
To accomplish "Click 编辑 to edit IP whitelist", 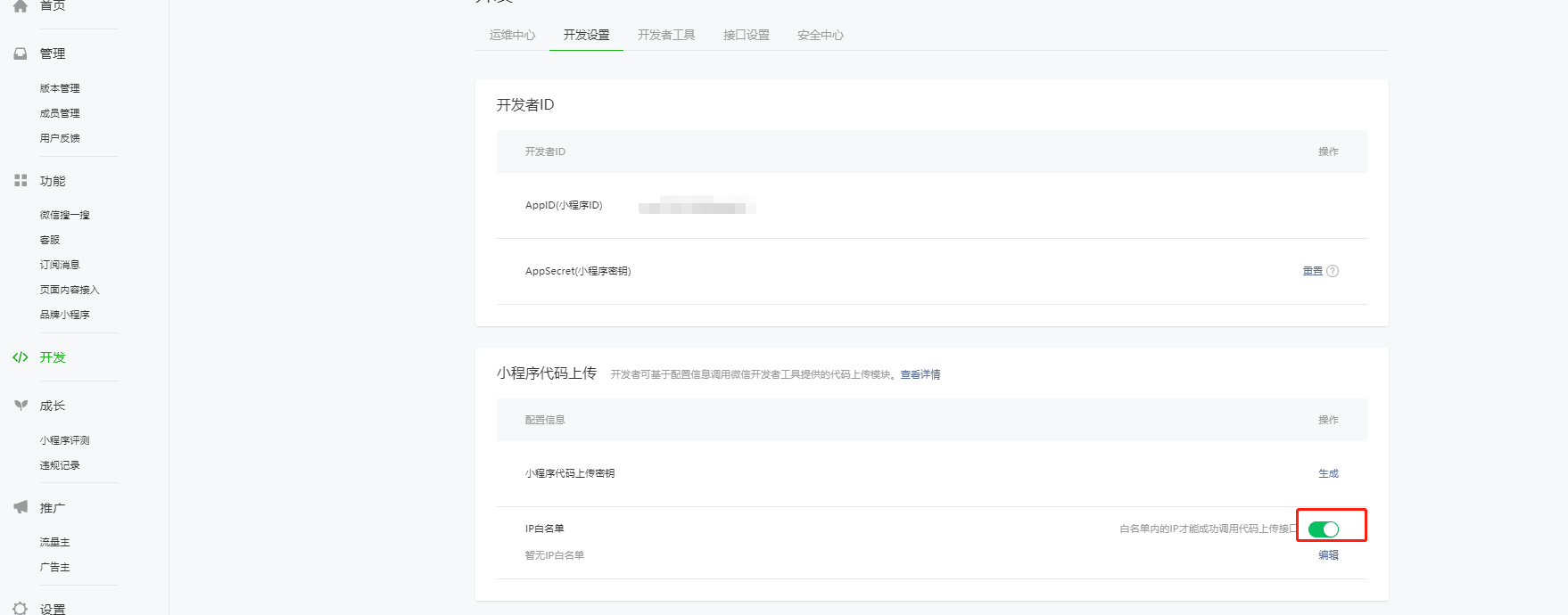I will [x=1328, y=554].
